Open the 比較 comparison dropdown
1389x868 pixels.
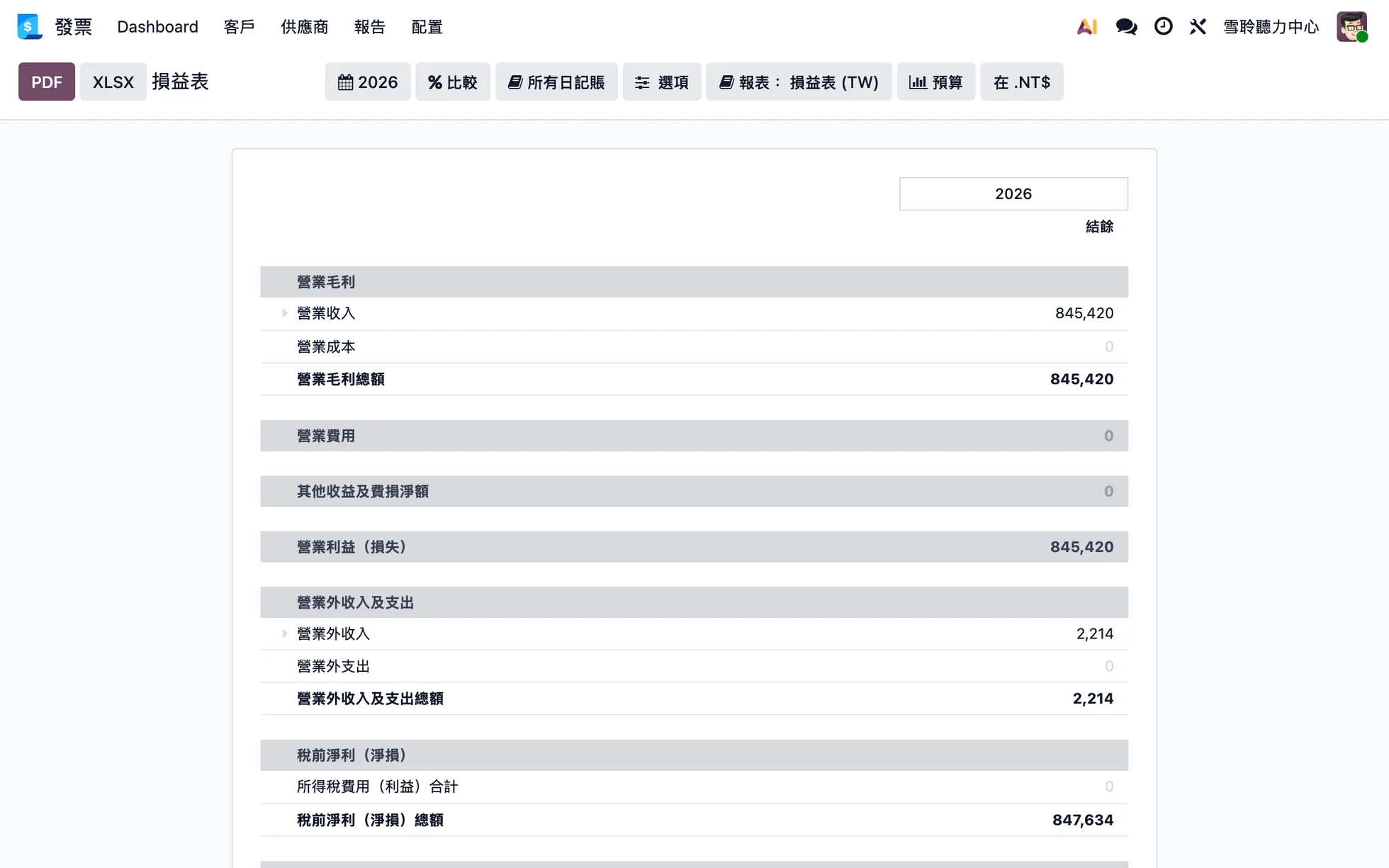click(x=453, y=82)
